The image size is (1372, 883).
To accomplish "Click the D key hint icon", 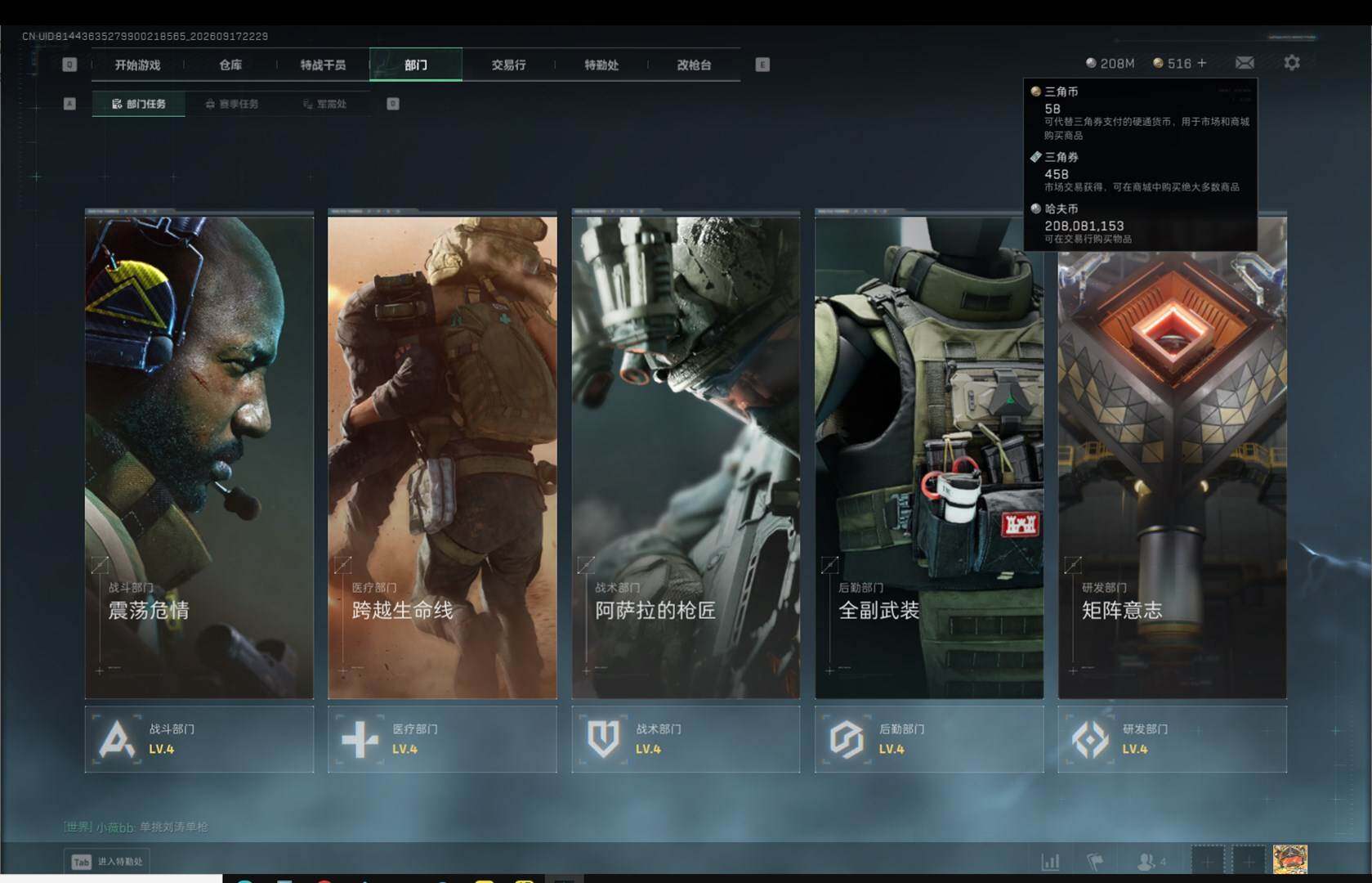I will tap(393, 104).
